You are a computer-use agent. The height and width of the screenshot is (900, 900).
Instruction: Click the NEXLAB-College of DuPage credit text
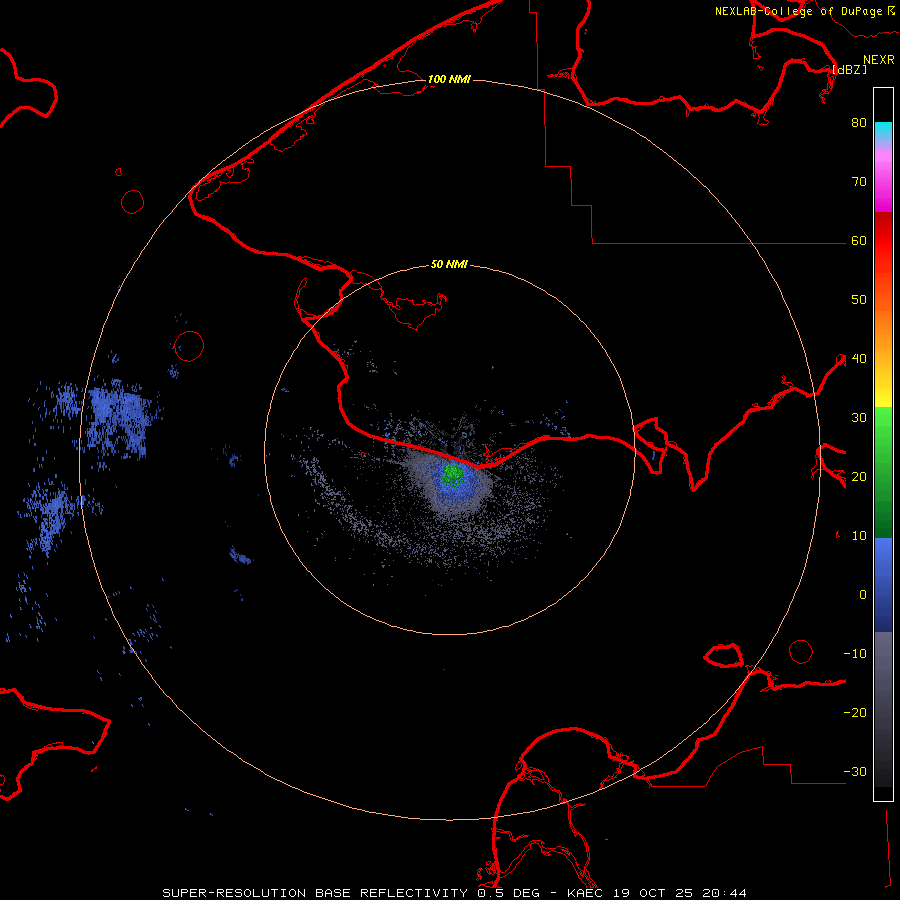pyautogui.click(x=799, y=11)
